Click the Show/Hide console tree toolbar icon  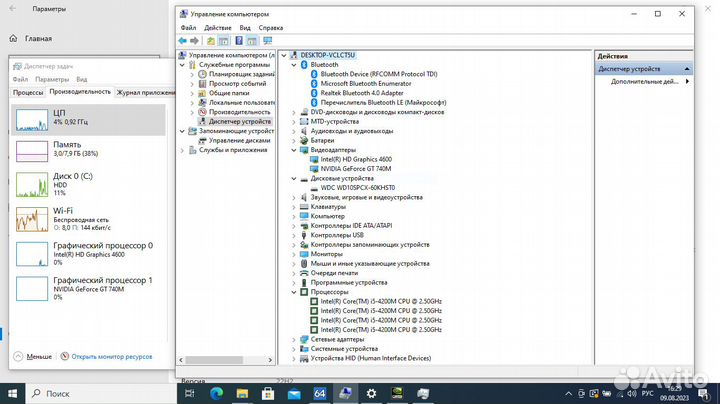click(x=224, y=41)
